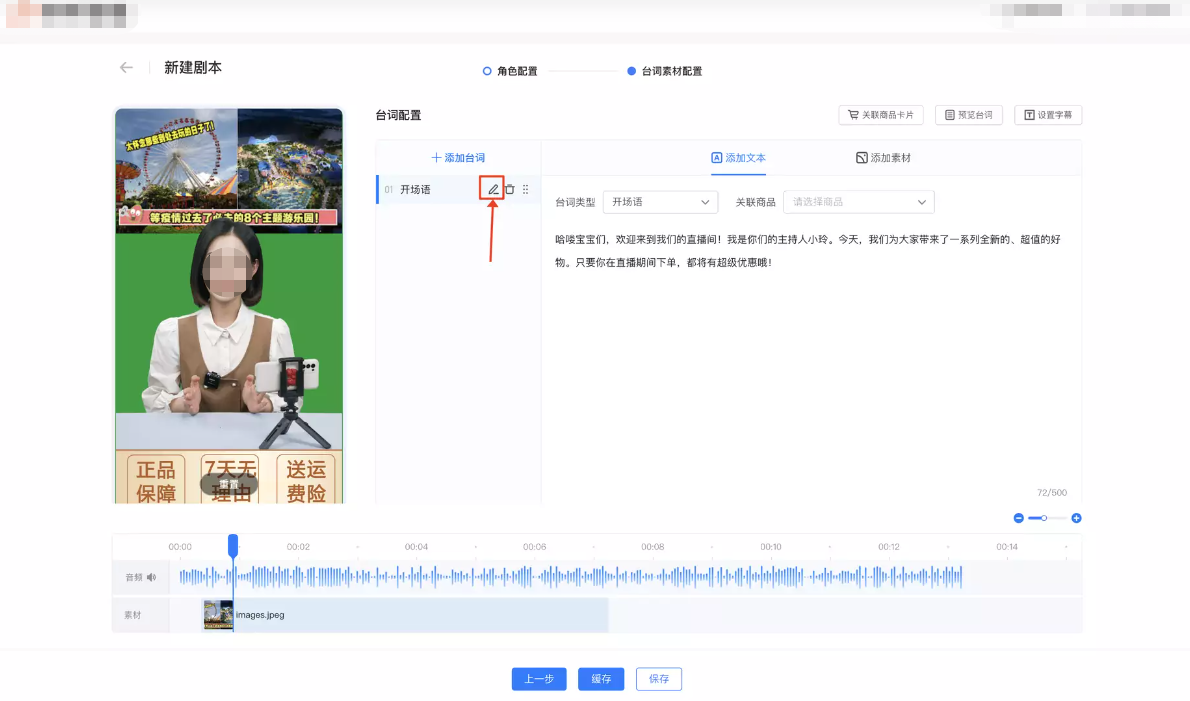Select the 角色配置 step circle
This screenshot has width=1190, height=701.
tap(489, 71)
